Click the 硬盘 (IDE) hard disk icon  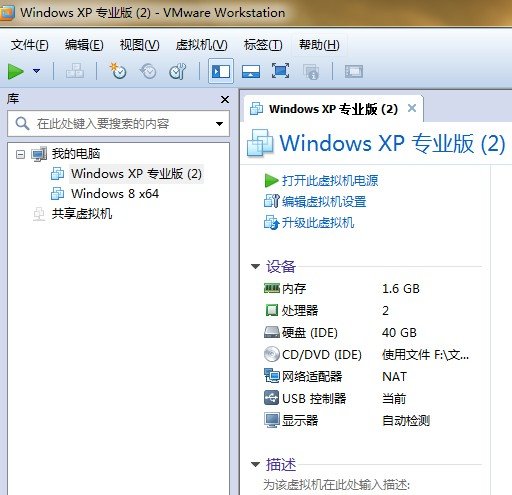[272, 332]
